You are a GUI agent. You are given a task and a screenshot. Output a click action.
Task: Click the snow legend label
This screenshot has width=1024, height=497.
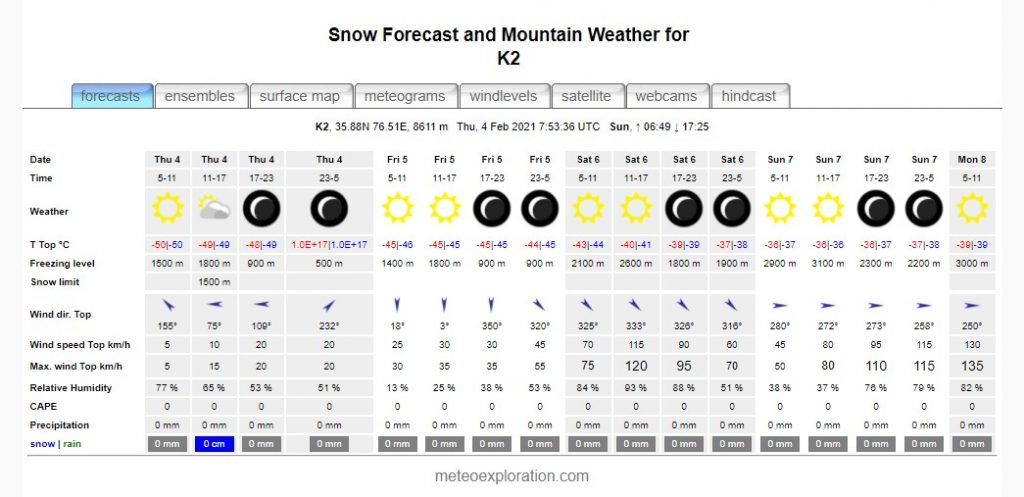pos(41,444)
